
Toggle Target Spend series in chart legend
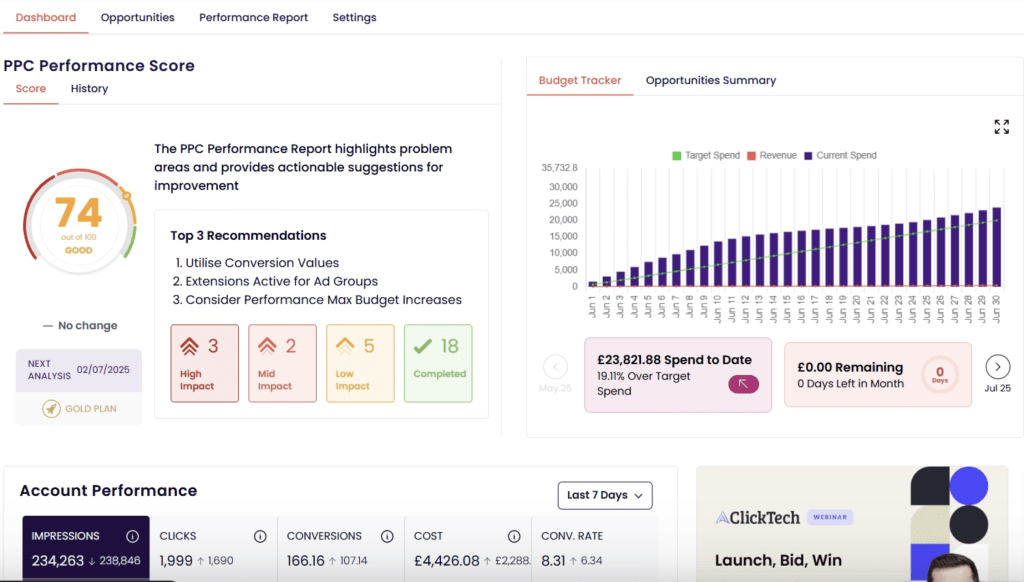706,155
